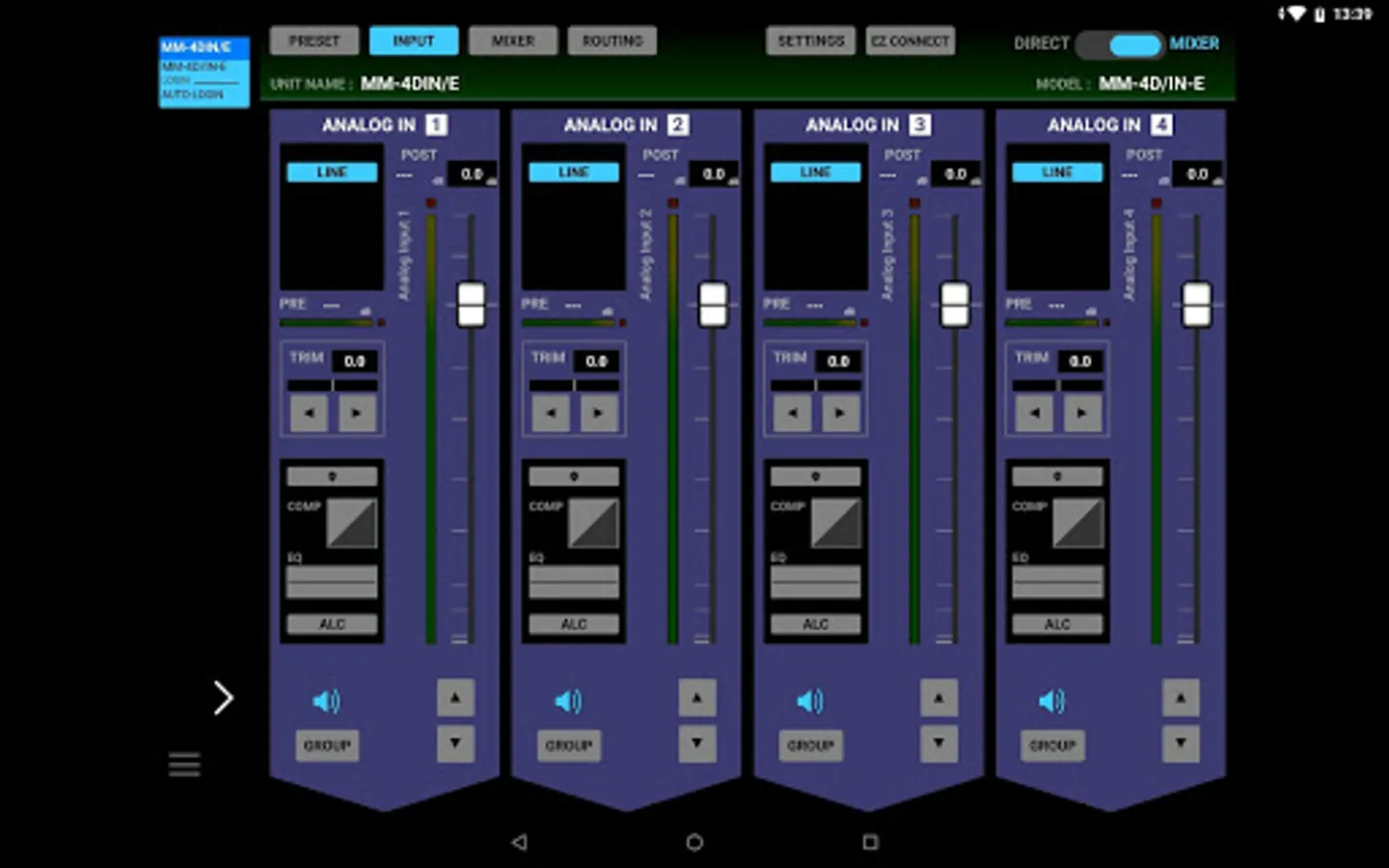
Task: Open Analog In 1 EQ graph
Action: (332, 583)
